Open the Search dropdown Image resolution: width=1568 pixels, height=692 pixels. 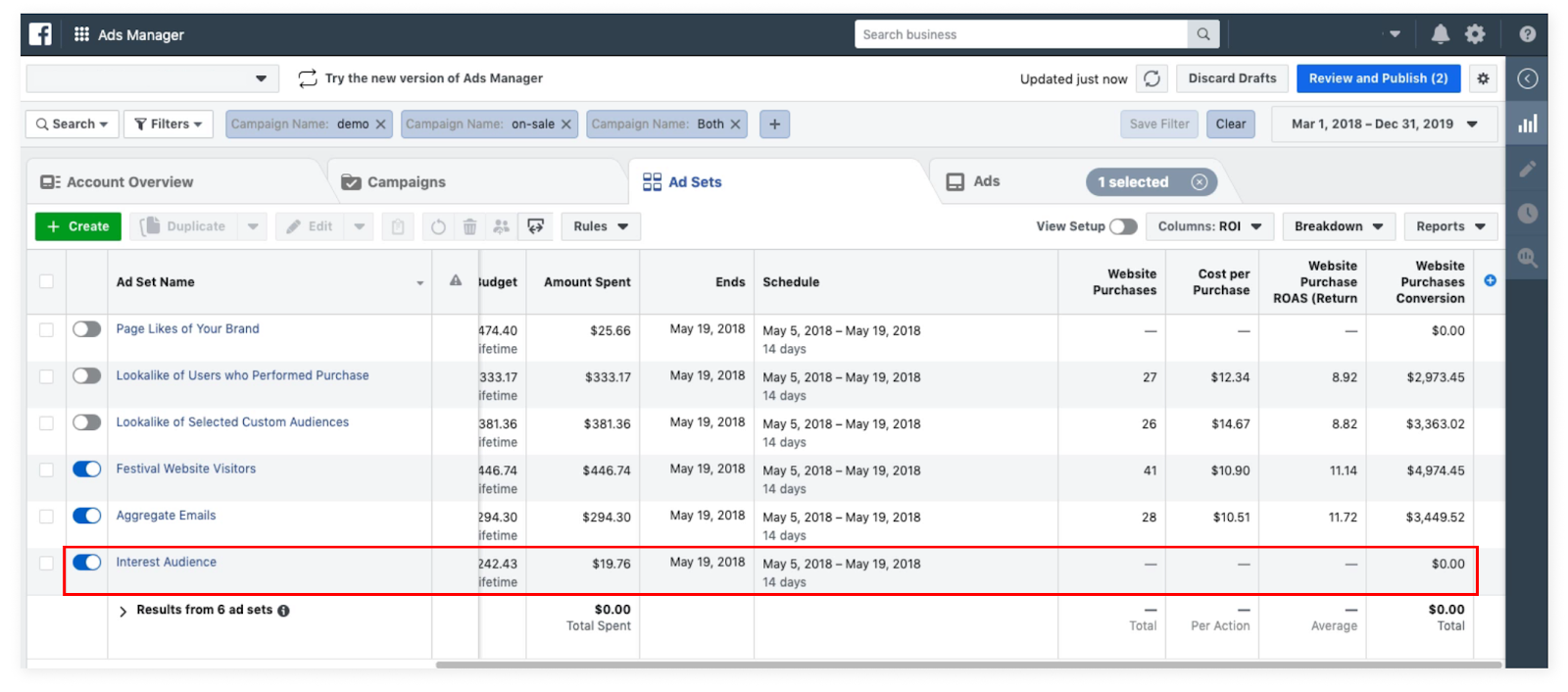click(x=72, y=124)
